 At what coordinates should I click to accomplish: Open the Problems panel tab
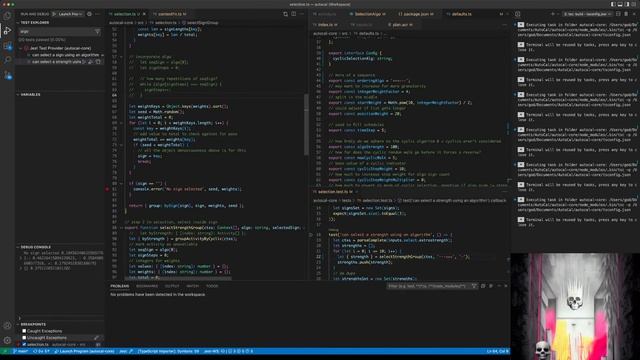click(x=120, y=286)
